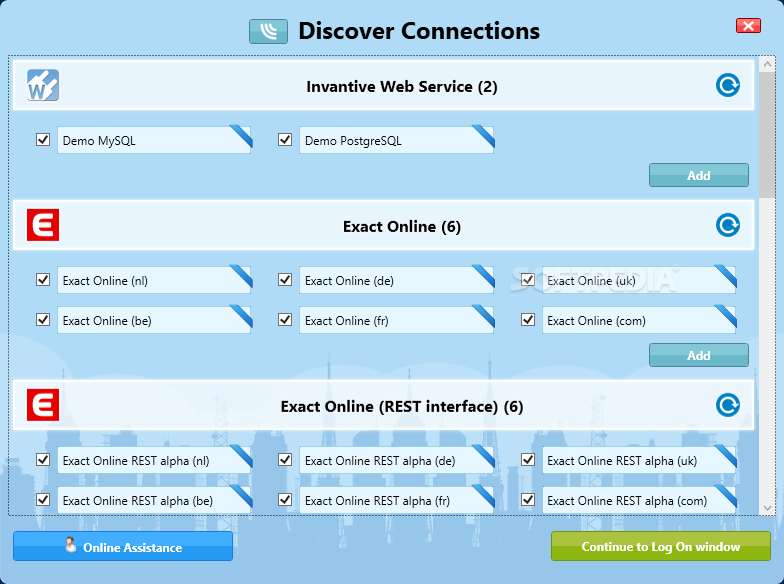Uncheck the Demo MySQL checkbox
Screen dimensions: 784x584
[x=43, y=140]
